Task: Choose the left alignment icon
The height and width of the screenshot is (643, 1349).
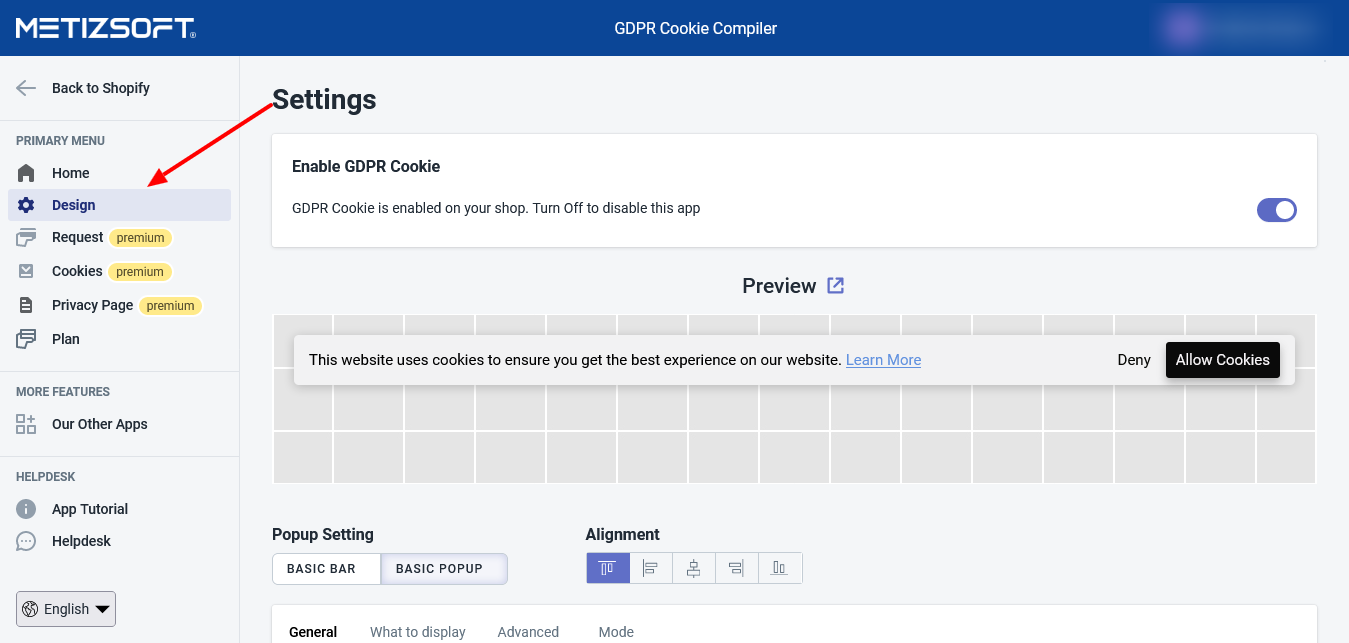Action: pos(650,568)
